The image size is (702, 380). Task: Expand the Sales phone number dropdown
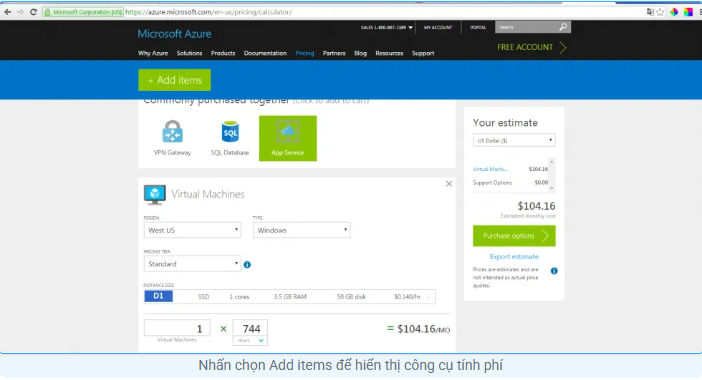pos(387,27)
